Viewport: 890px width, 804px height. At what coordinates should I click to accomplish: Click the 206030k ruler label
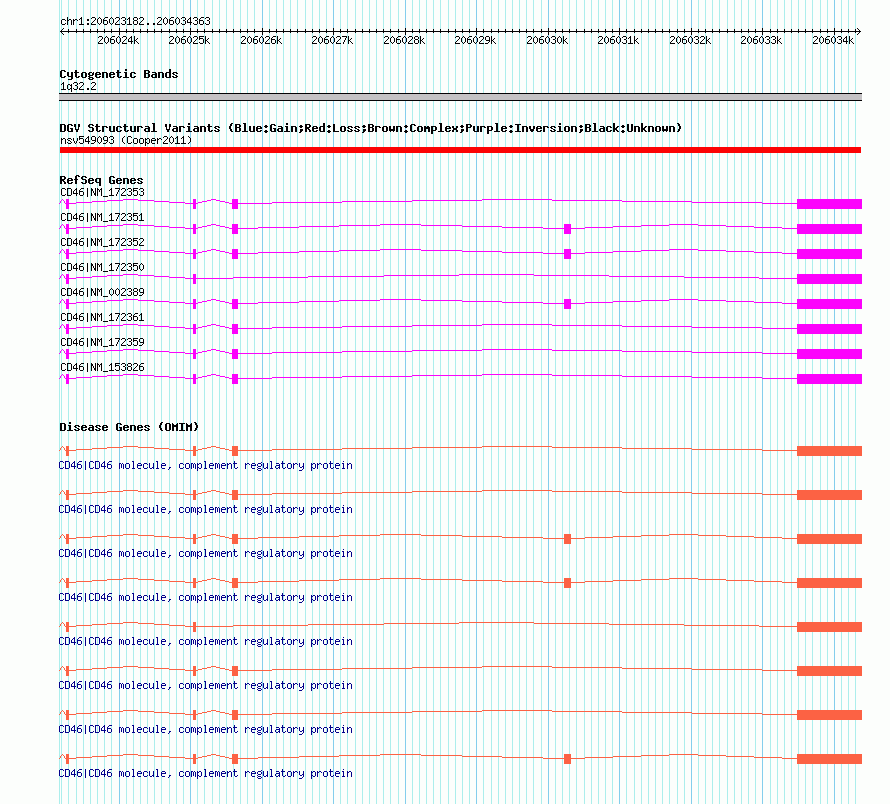[x=547, y=40]
